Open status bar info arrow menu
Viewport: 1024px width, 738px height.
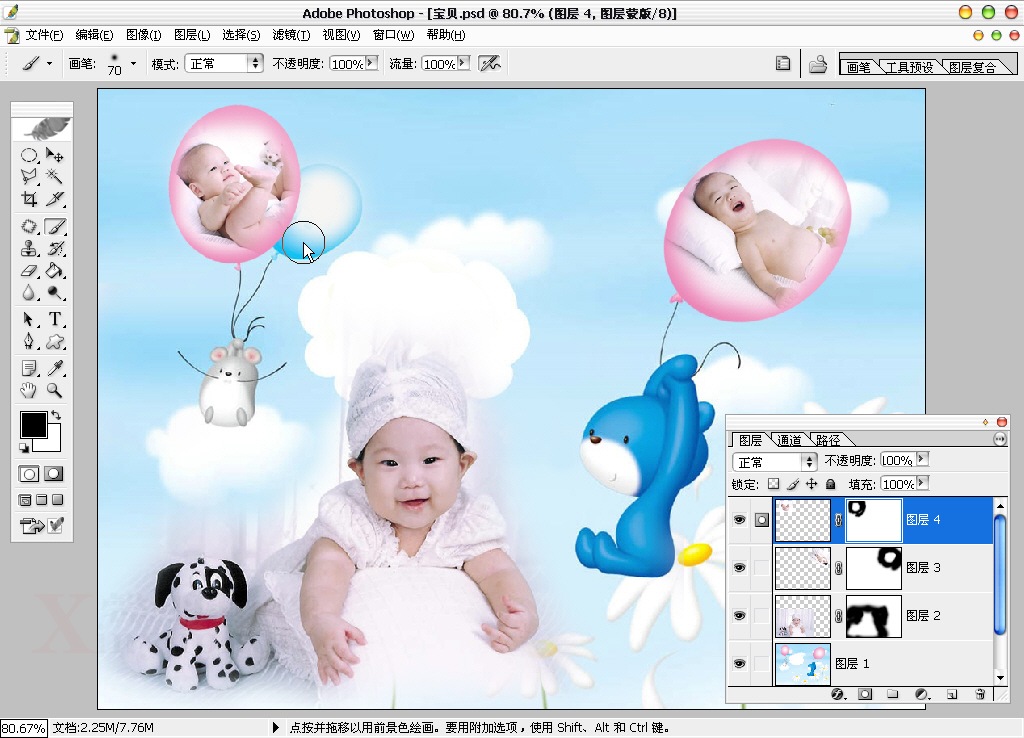click(x=276, y=727)
